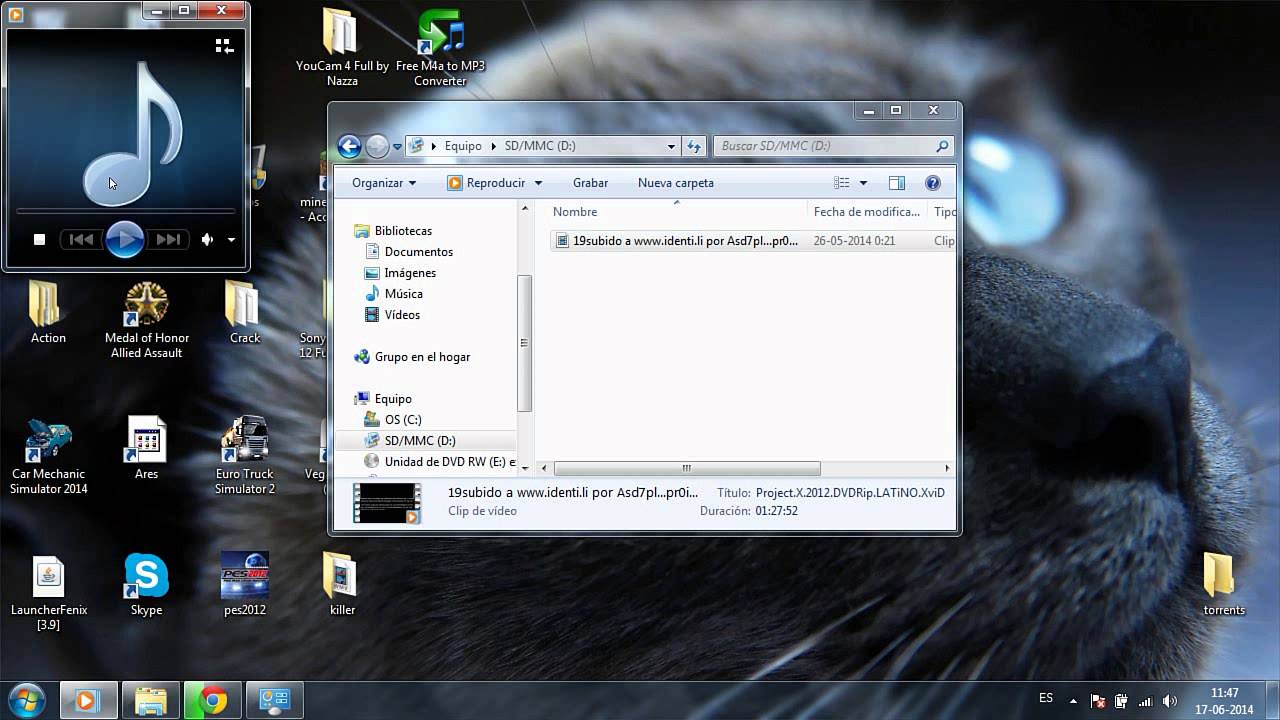Click the Reproducir toolbar button
Viewport: 1280px width, 720px height.
(x=486, y=183)
